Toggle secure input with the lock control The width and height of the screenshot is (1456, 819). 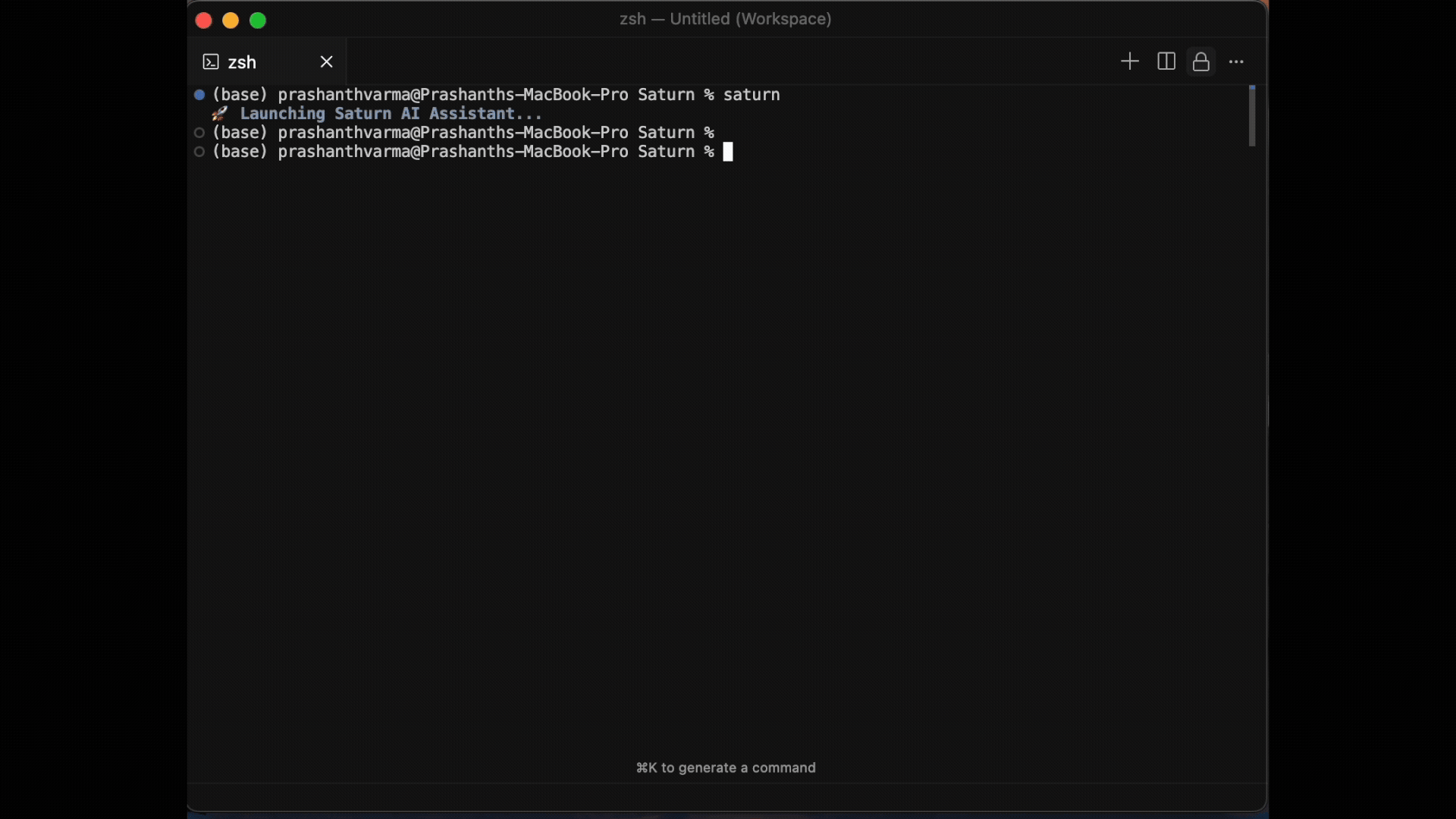click(x=1200, y=61)
